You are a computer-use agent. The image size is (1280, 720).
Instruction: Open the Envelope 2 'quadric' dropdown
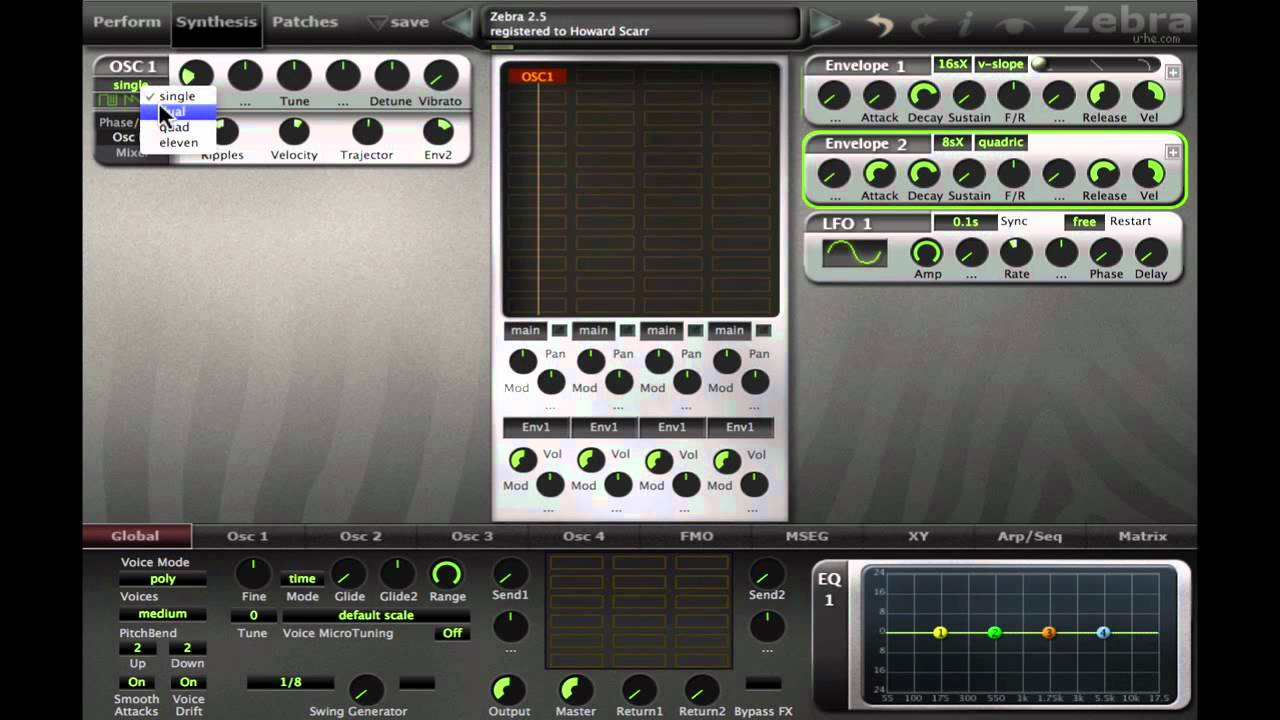[1001, 143]
